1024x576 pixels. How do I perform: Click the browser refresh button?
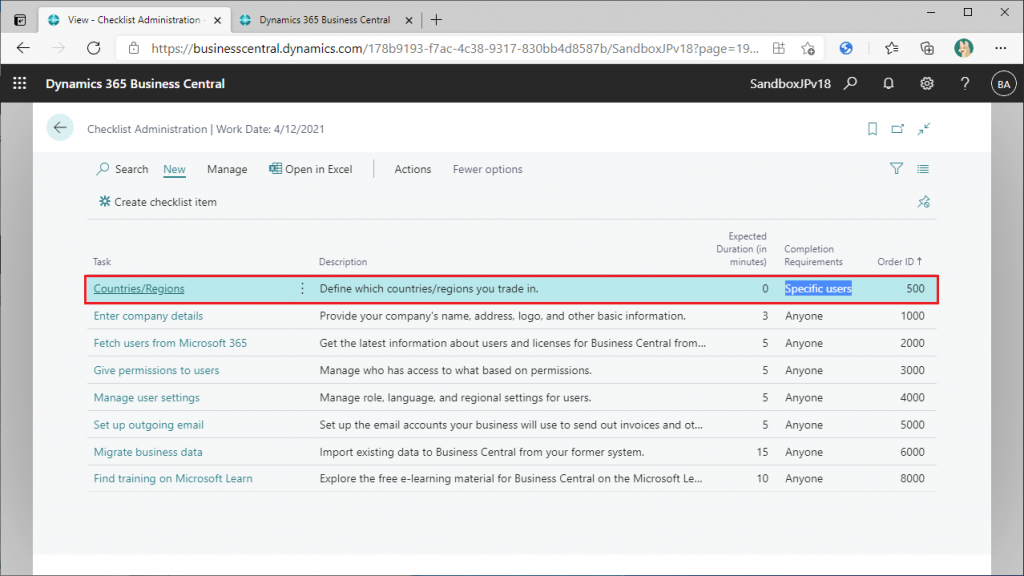(93, 48)
